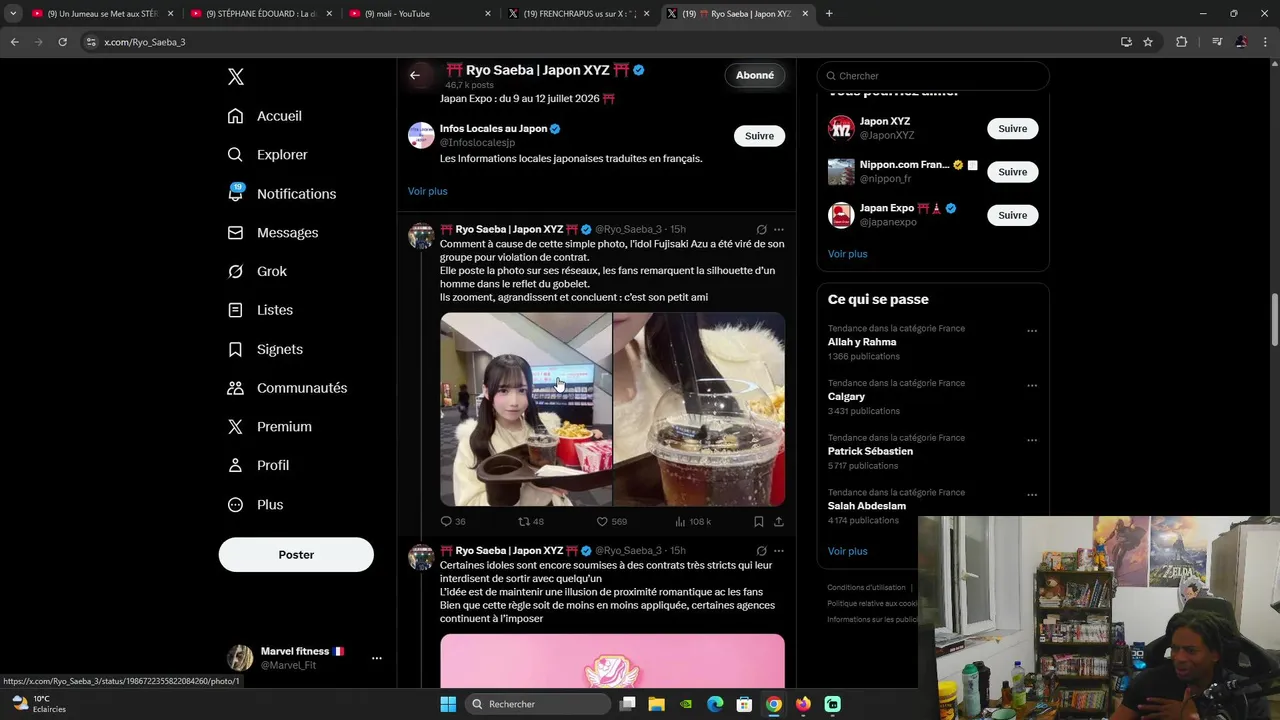This screenshot has width=1280, height=720.
Task: Follow Japan Expo account
Action: coord(1012,215)
